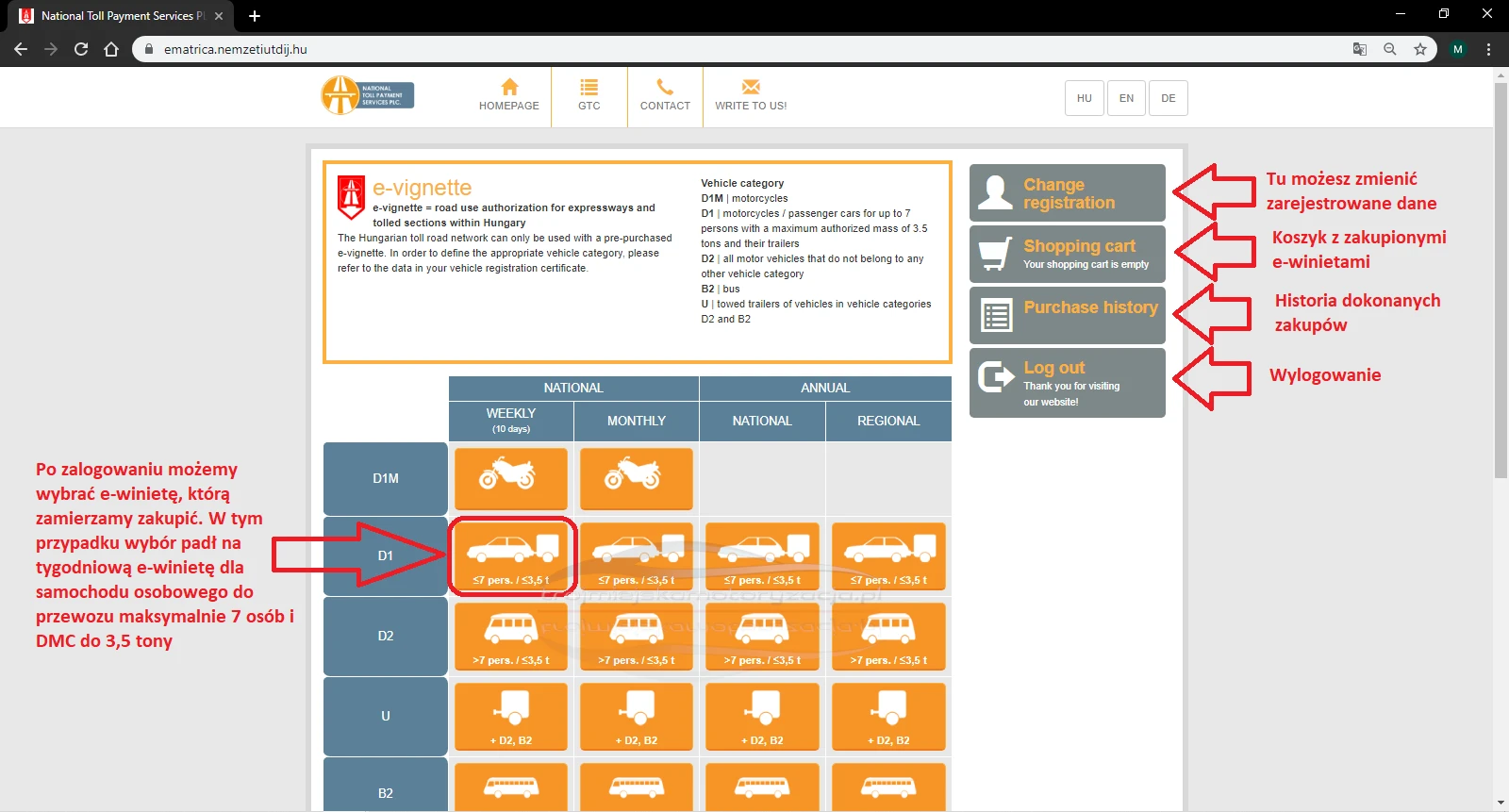Pick annual national U trailer vignette
The image size is (1509, 812).
tap(762, 717)
